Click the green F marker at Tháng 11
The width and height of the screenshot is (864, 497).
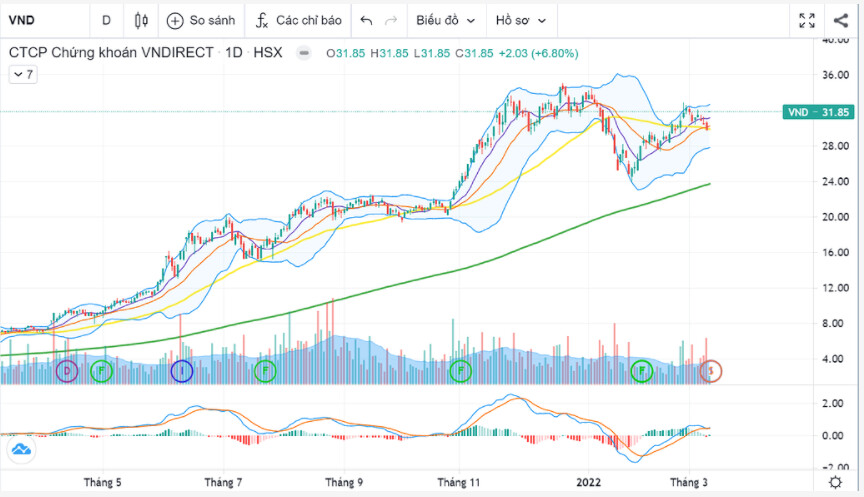[x=461, y=371]
